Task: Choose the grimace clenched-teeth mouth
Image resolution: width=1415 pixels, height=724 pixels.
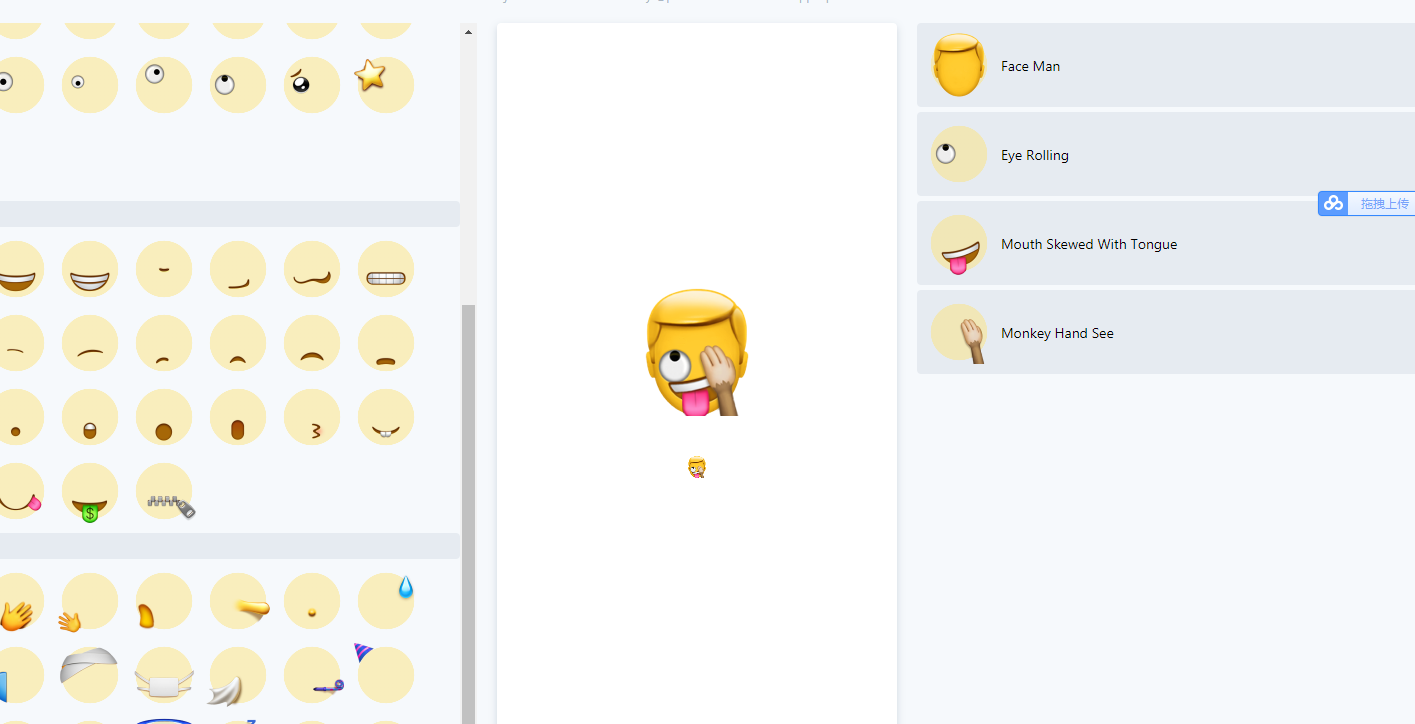Action: pyautogui.click(x=386, y=269)
